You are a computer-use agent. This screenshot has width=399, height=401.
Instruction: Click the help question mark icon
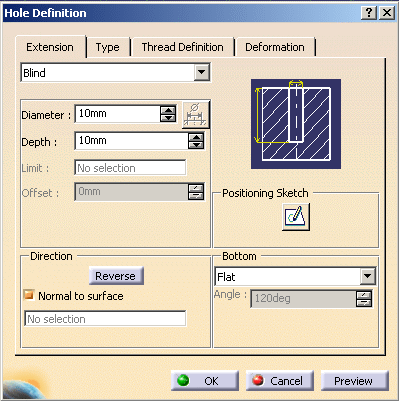pos(369,13)
